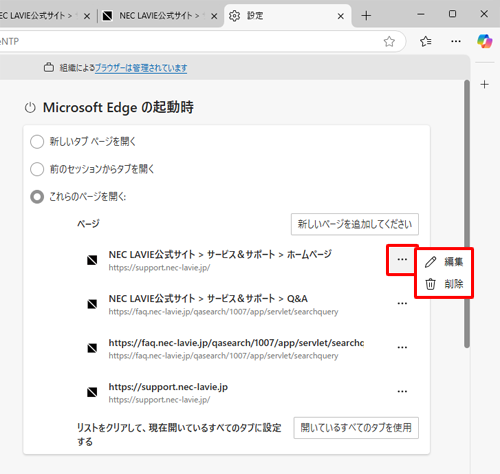Open more actions for ホームページ entry
500x474 pixels.
(402, 259)
